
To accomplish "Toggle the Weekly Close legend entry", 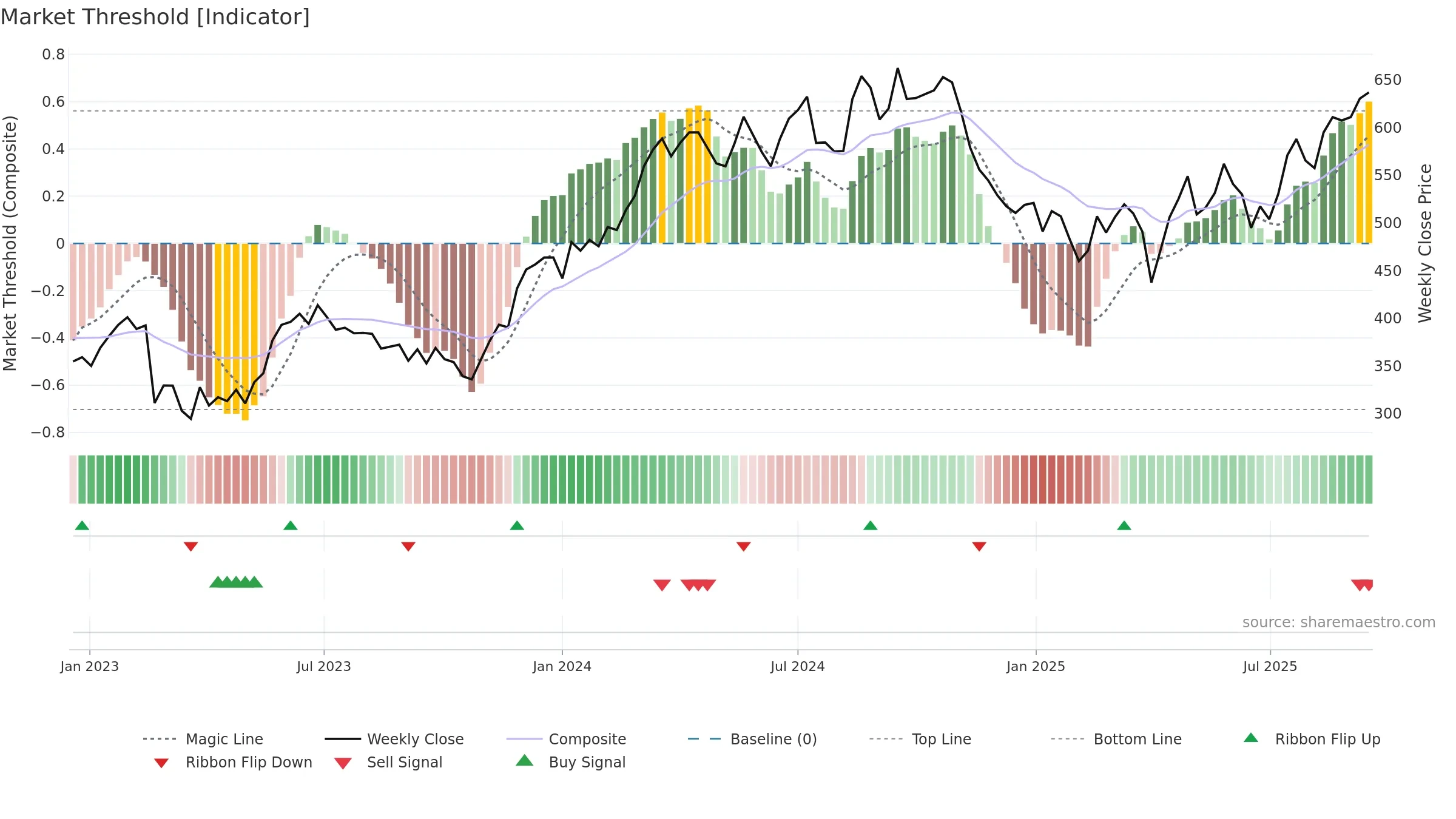I will pyautogui.click(x=394, y=739).
